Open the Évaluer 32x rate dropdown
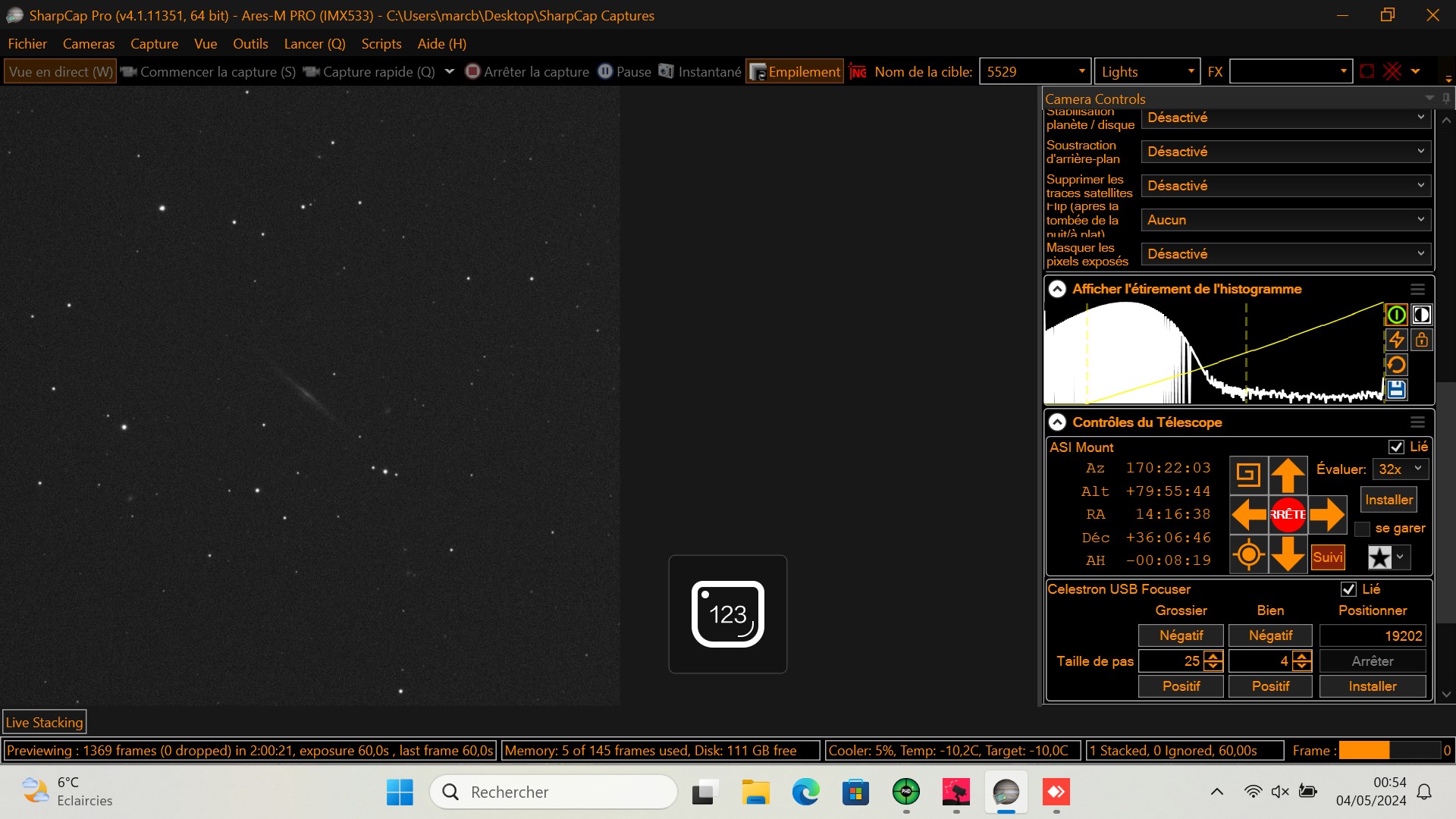The image size is (1456, 819). click(x=1400, y=469)
